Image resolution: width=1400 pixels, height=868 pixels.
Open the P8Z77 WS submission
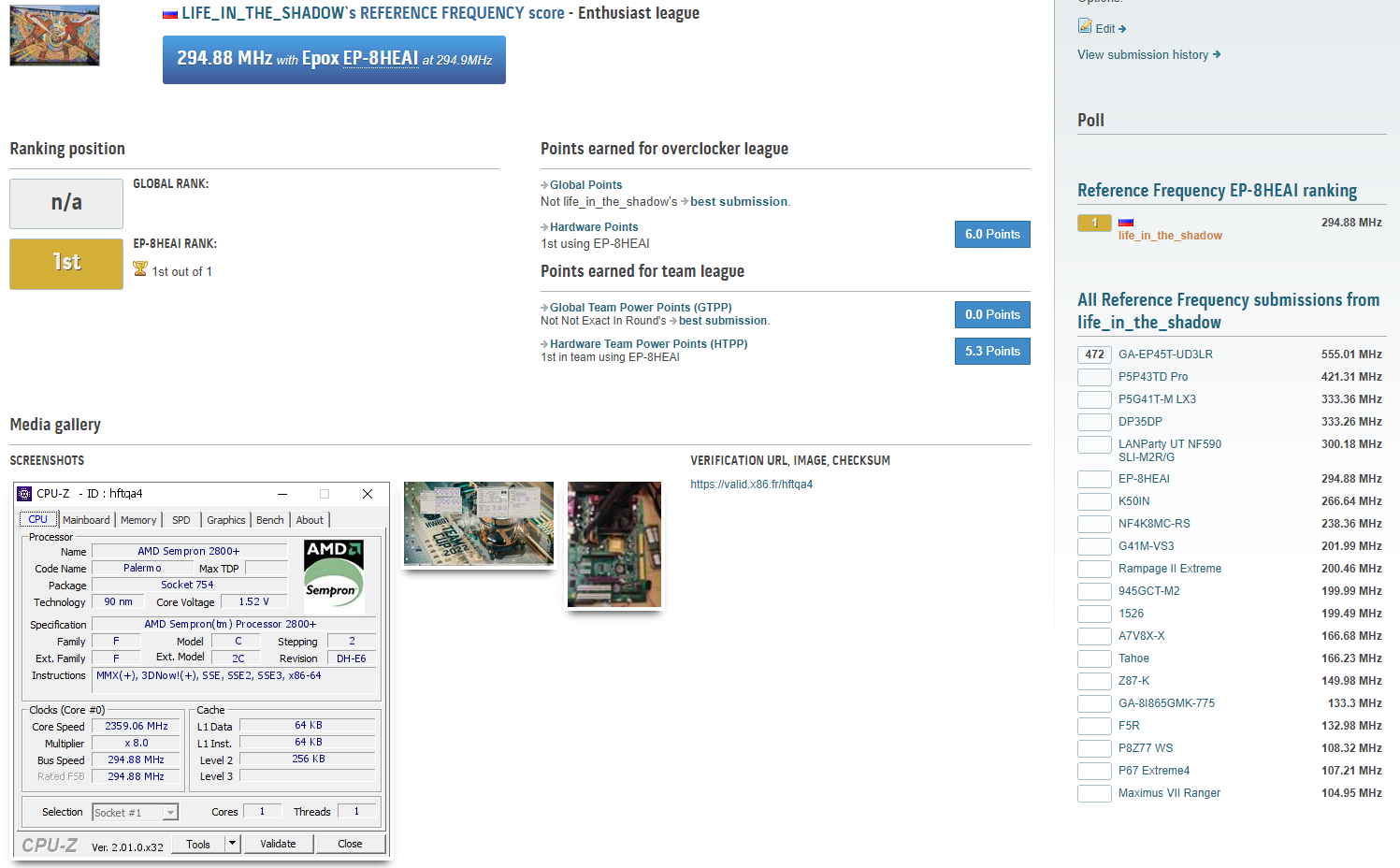click(x=1146, y=748)
